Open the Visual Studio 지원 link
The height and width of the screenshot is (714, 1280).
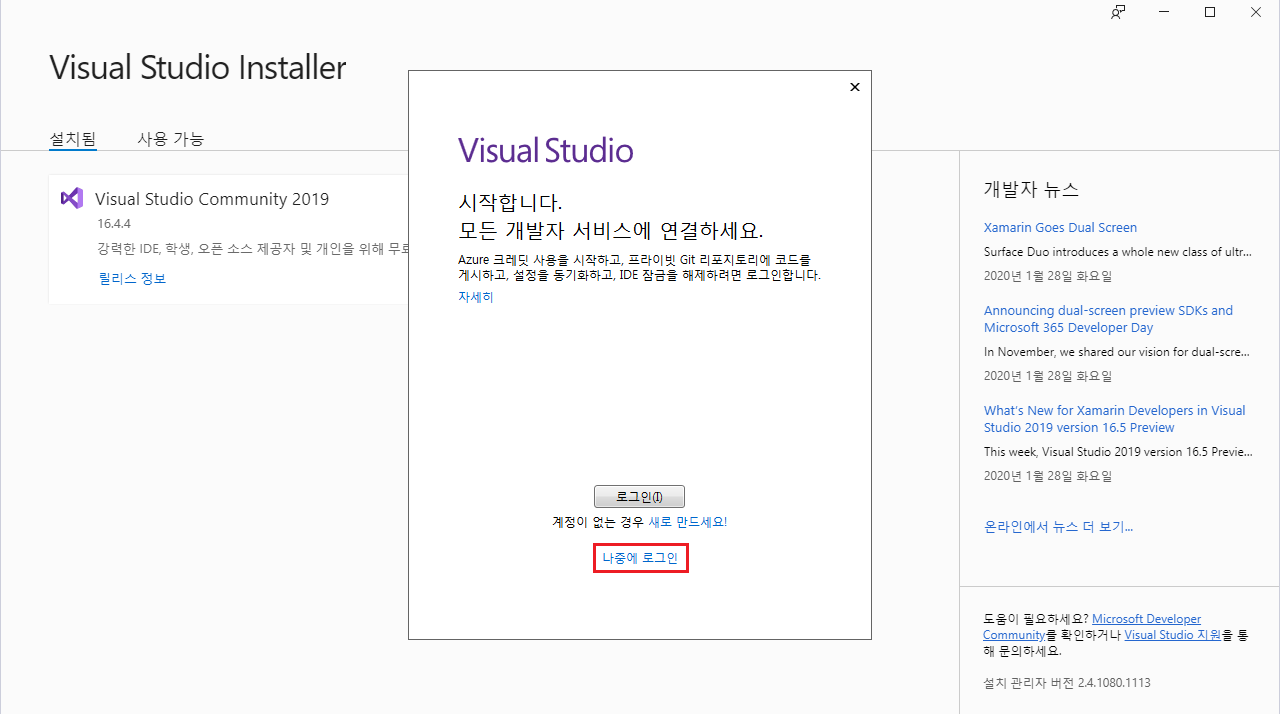click(1172, 635)
